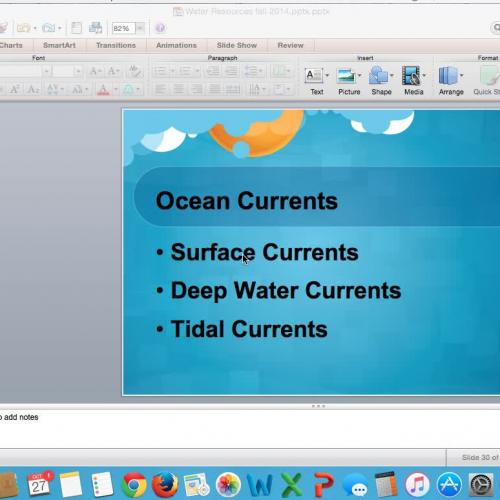
Task: Toggle Justify text alignment
Action: tap(215, 89)
